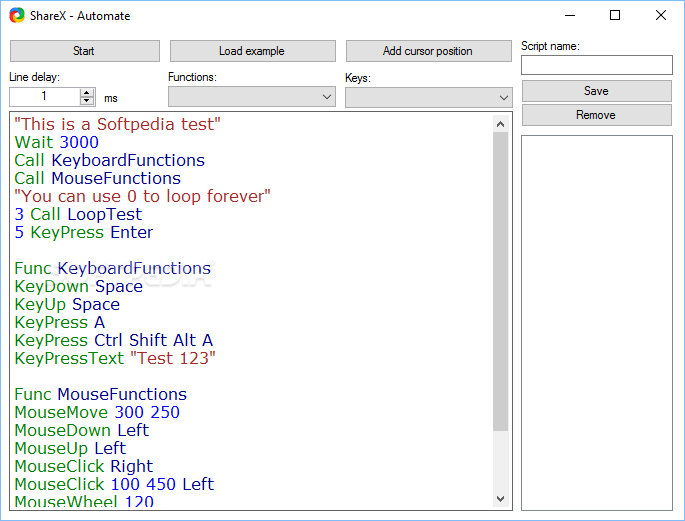Click the line 5 KeyPress Enter

84,232
